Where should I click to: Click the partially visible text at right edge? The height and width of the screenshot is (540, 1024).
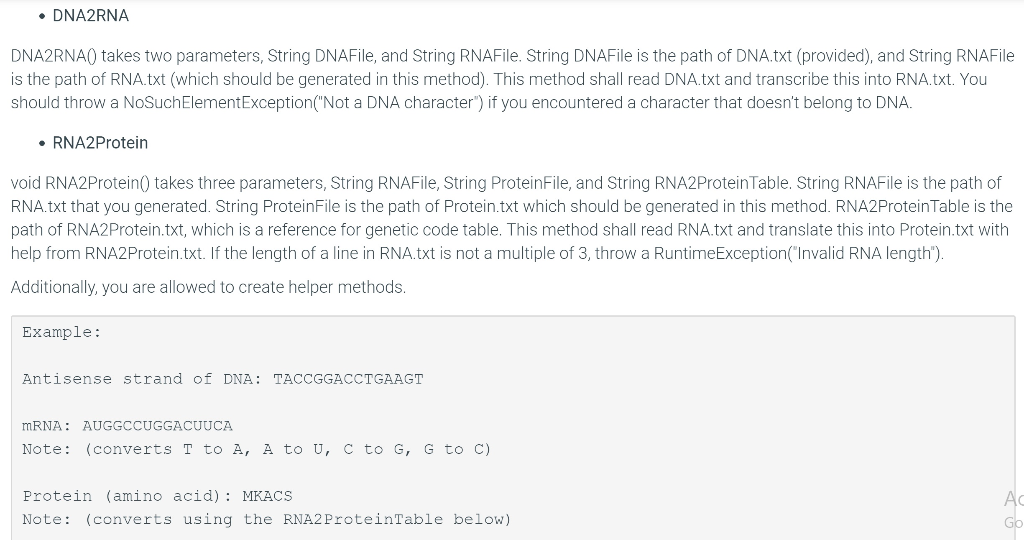point(1014,509)
